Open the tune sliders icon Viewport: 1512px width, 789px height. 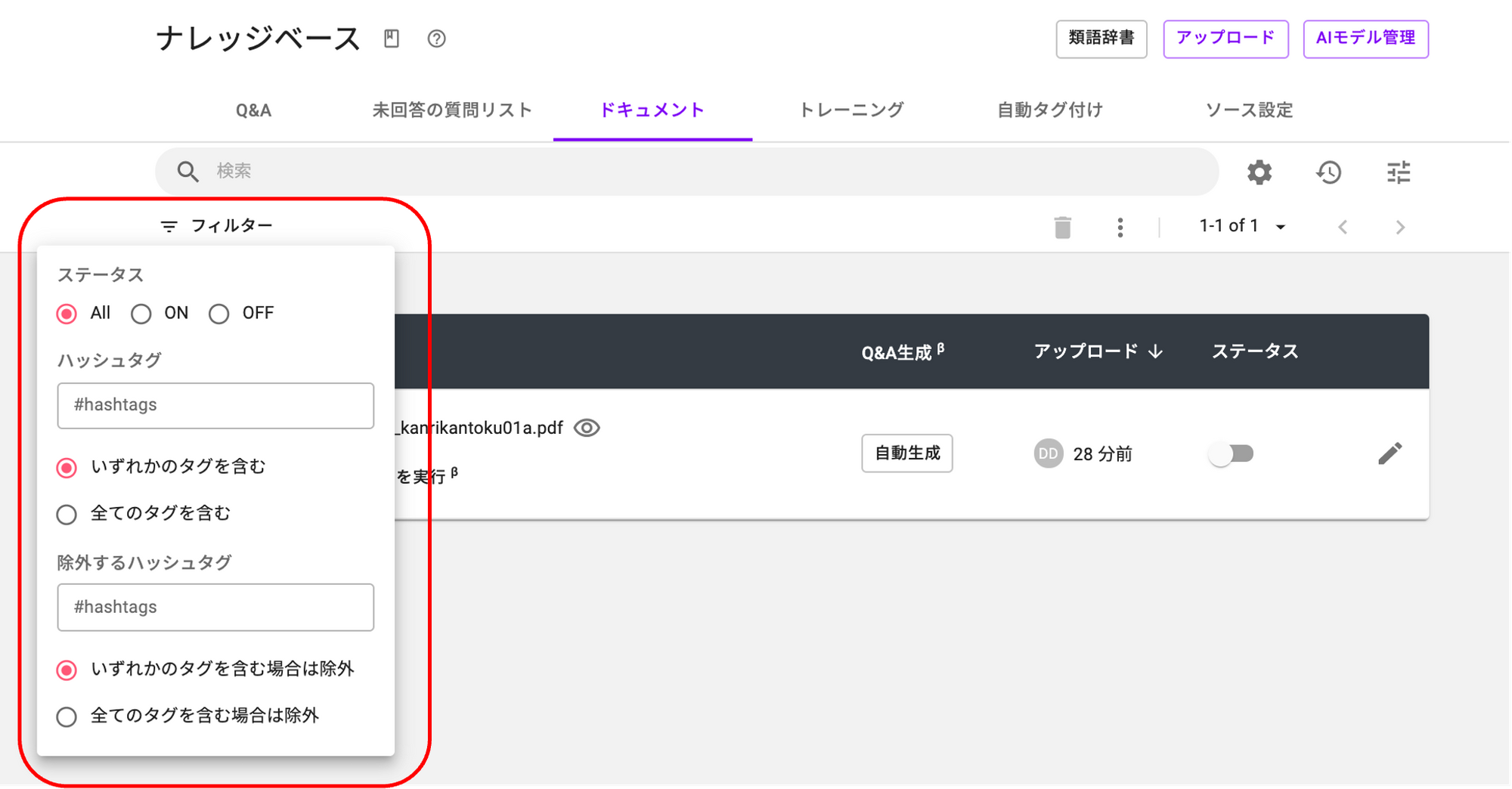click(1399, 172)
